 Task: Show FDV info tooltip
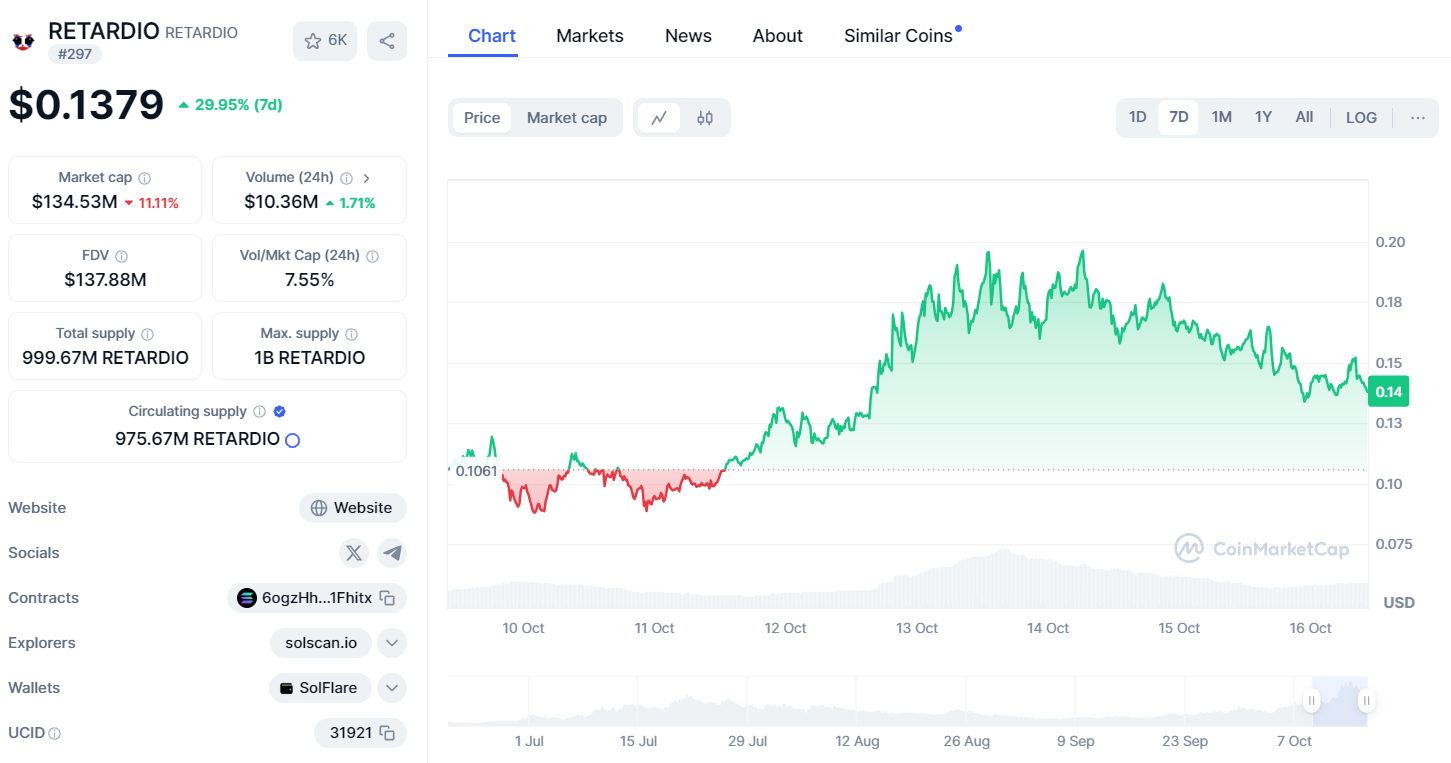(x=121, y=256)
